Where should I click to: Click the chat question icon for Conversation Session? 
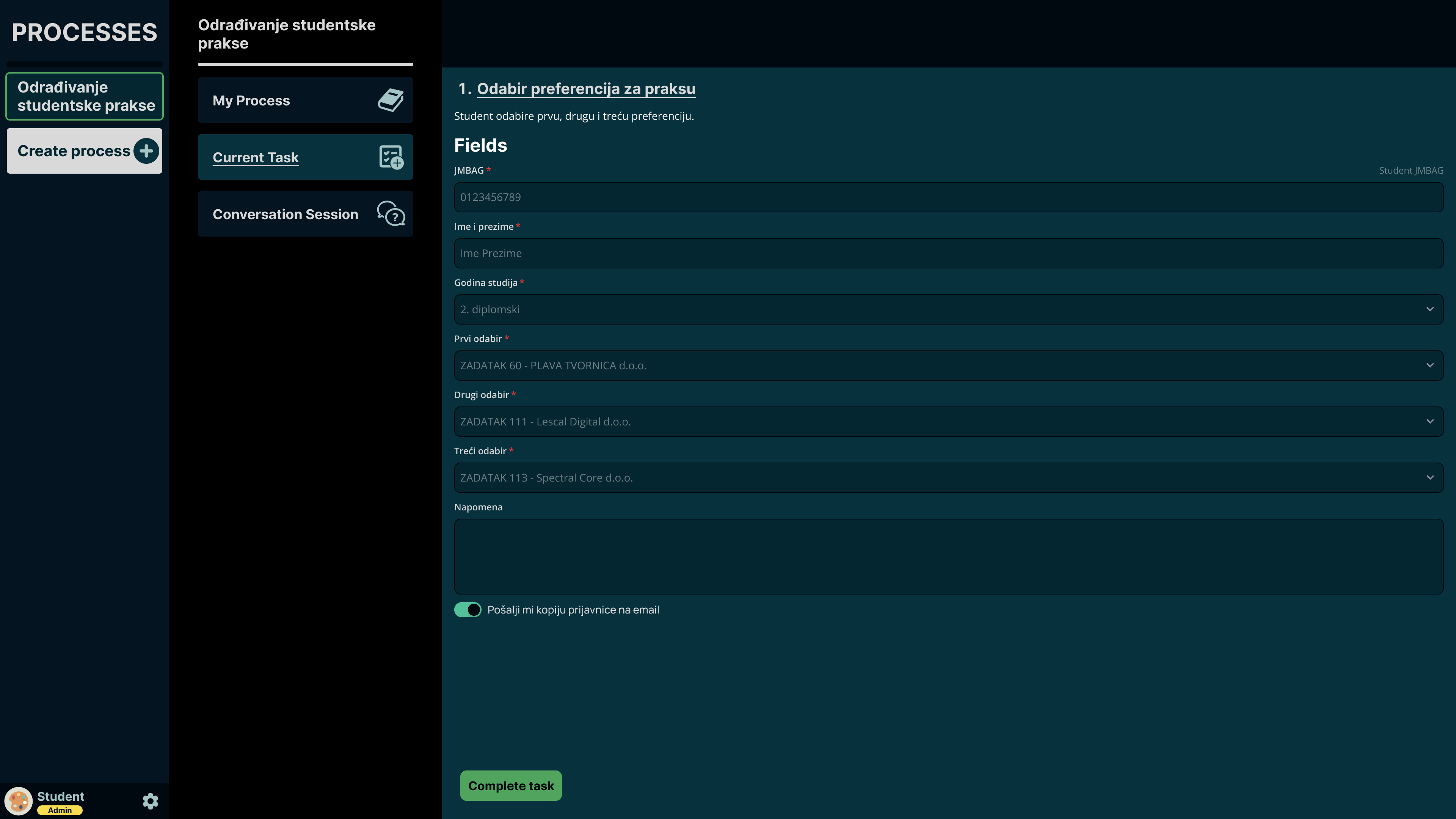(391, 213)
